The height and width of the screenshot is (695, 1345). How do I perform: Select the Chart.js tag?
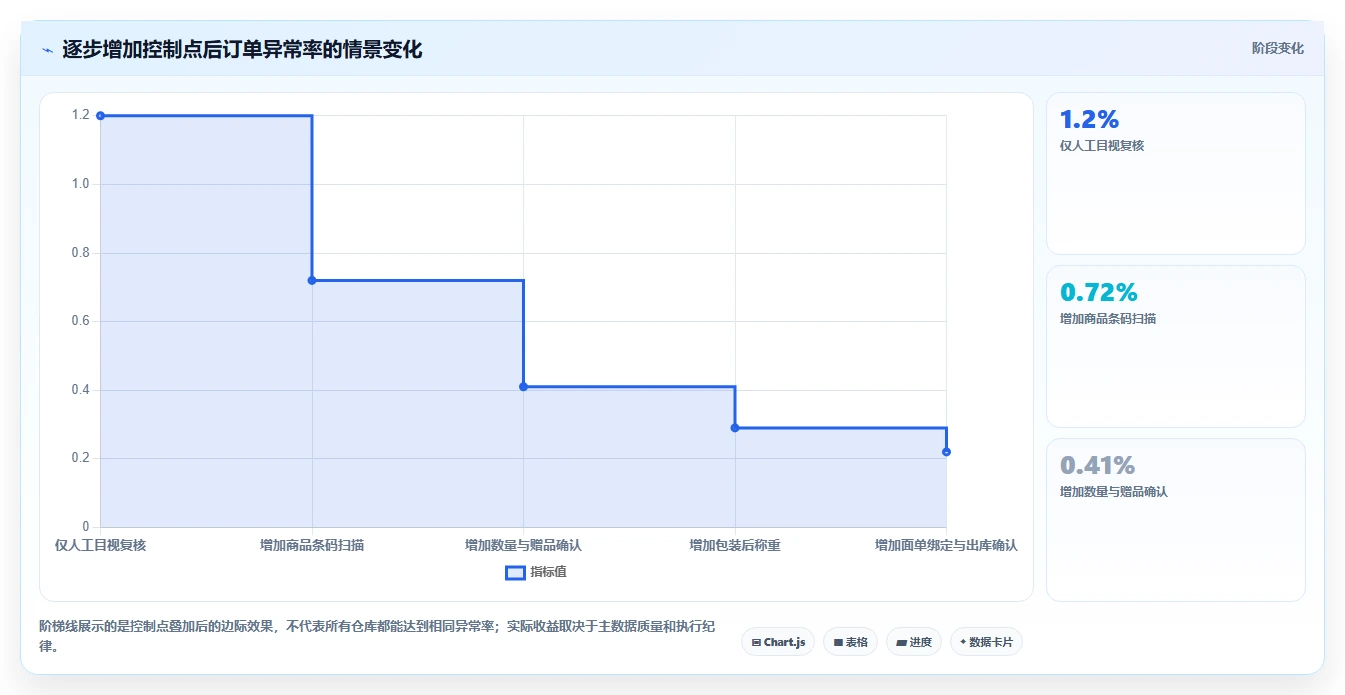pyautogui.click(x=777, y=642)
